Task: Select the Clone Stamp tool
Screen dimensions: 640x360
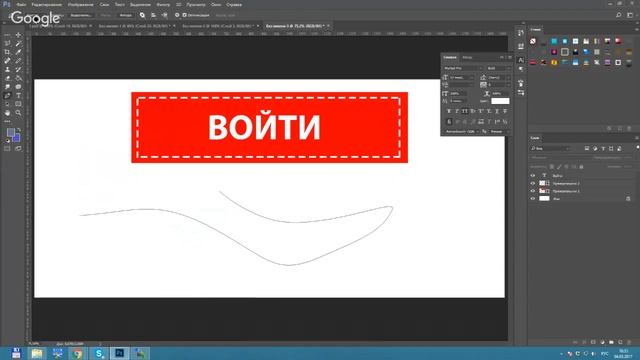Action: pos(7,69)
